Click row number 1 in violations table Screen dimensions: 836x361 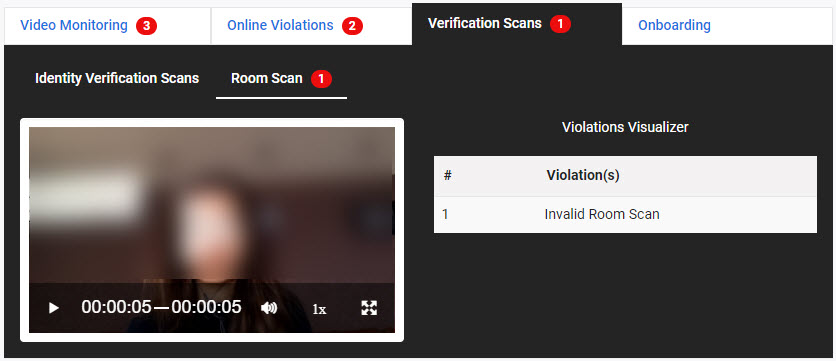(445, 214)
